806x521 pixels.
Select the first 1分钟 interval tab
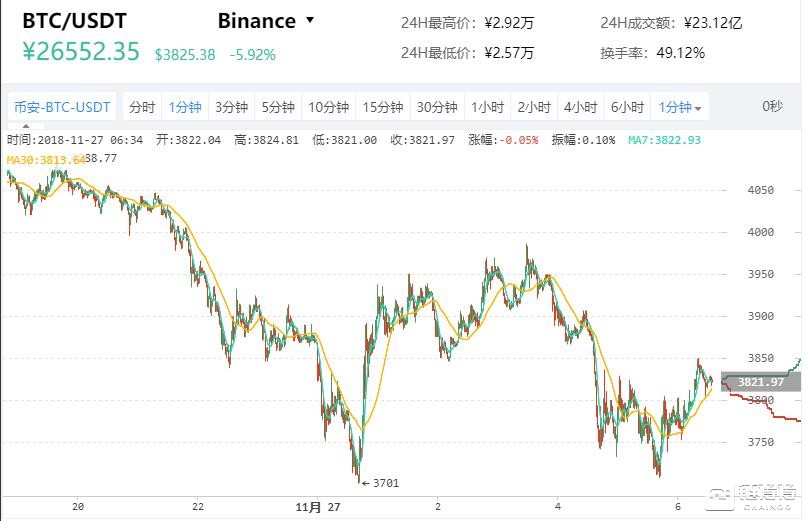click(x=185, y=107)
